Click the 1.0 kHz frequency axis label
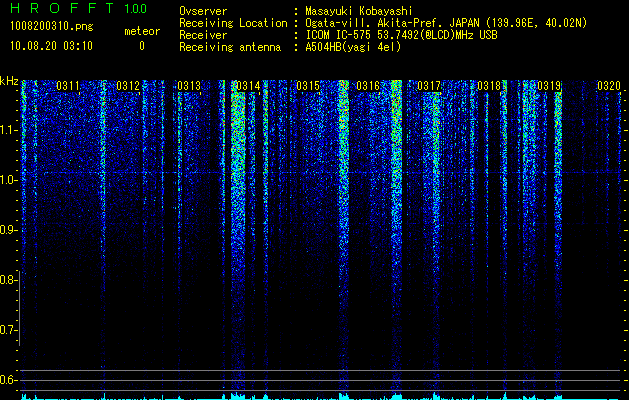Viewport: 629px width, 400px height. (8, 180)
